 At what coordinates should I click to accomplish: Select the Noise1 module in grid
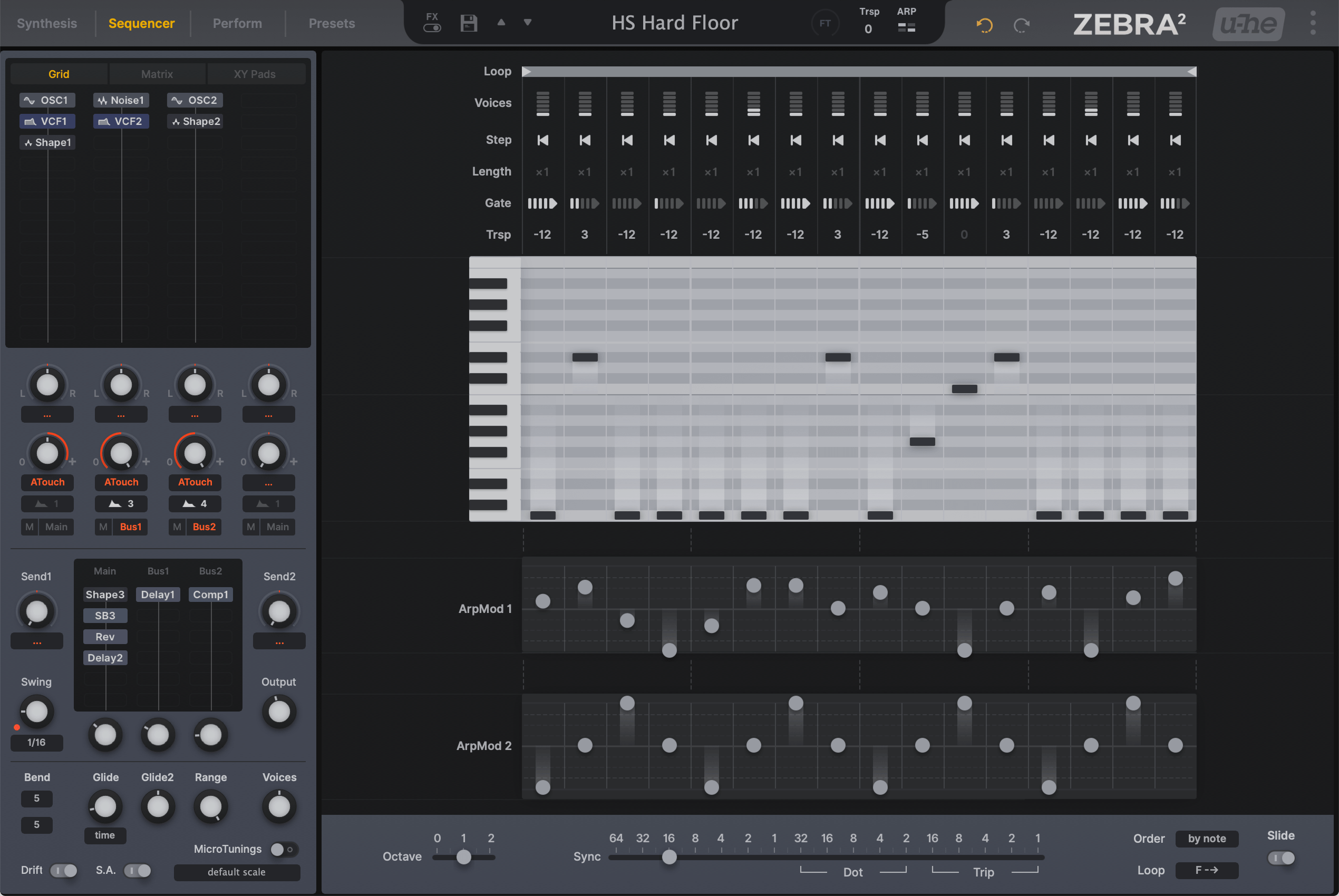coord(121,101)
